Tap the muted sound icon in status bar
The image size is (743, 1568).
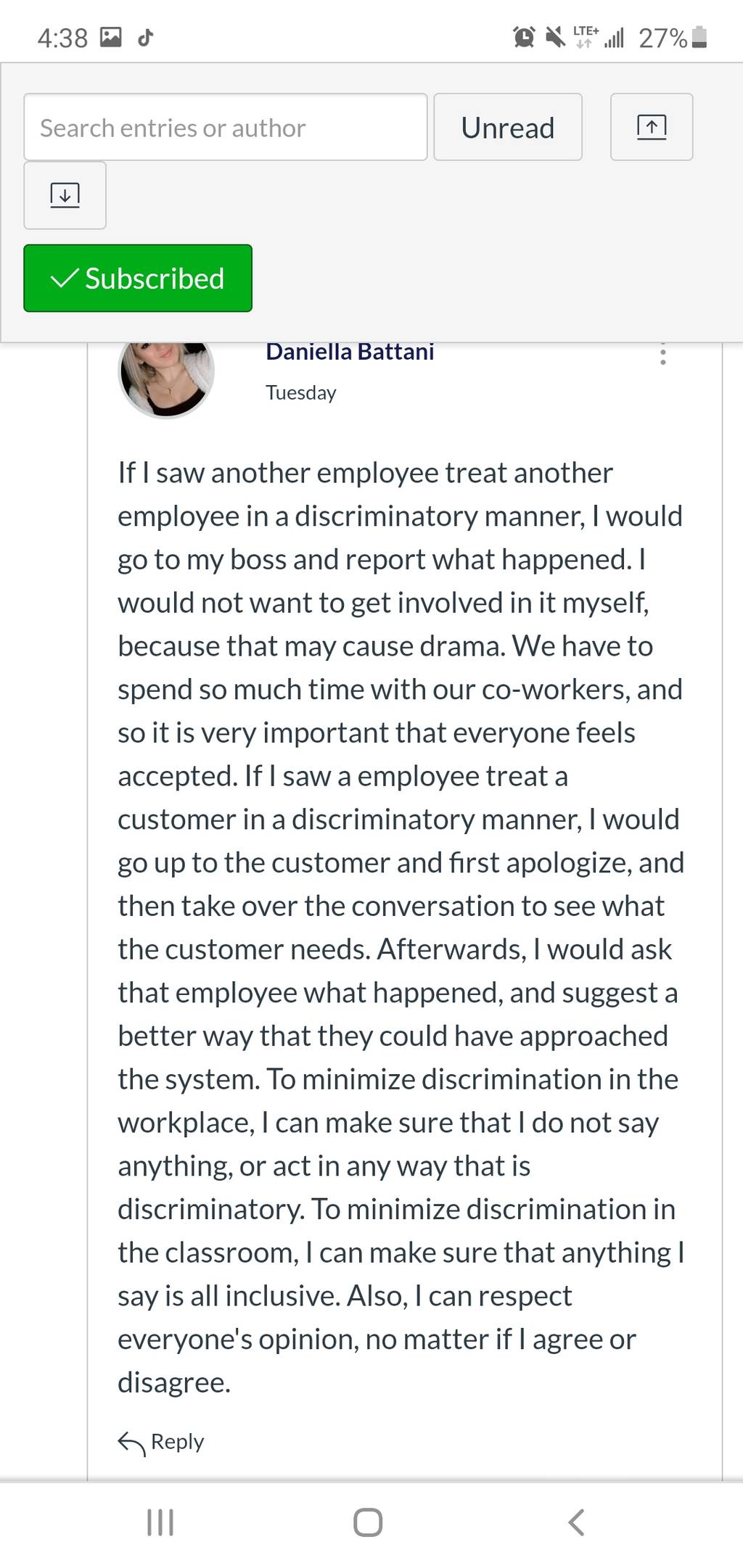click(x=555, y=37)
